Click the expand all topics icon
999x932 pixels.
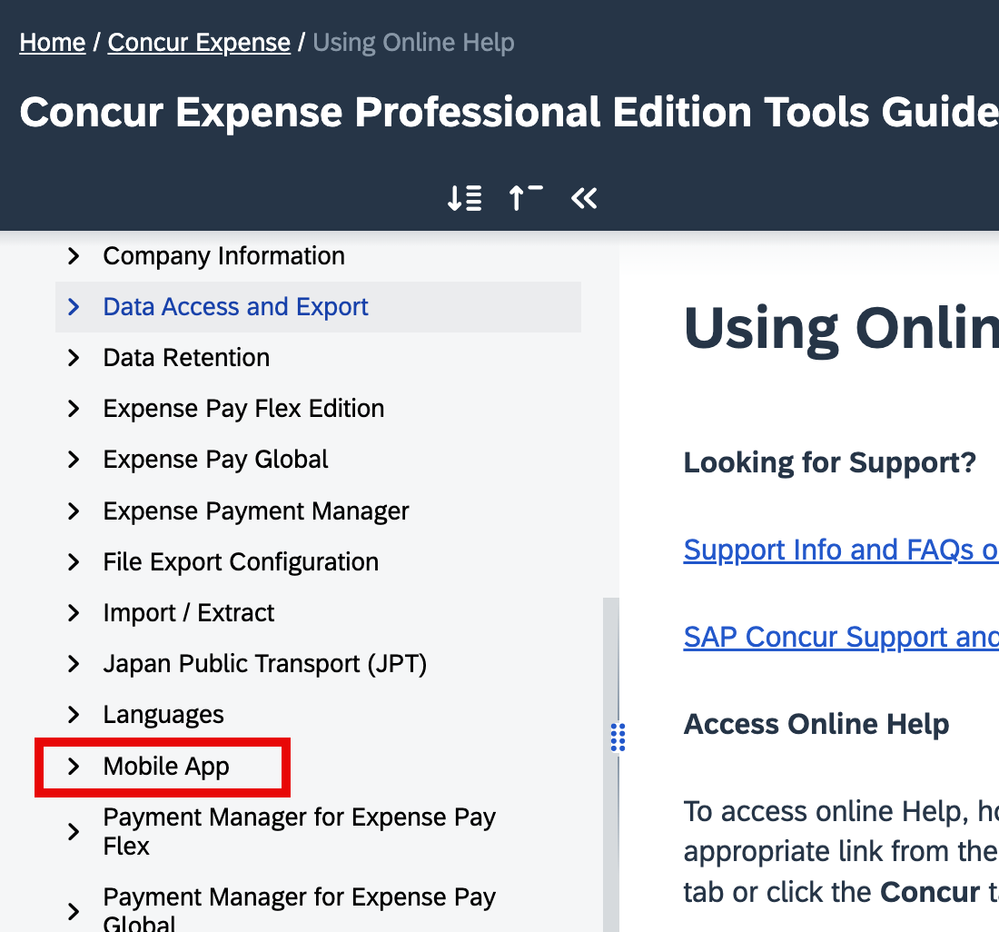tap(464, 198)
